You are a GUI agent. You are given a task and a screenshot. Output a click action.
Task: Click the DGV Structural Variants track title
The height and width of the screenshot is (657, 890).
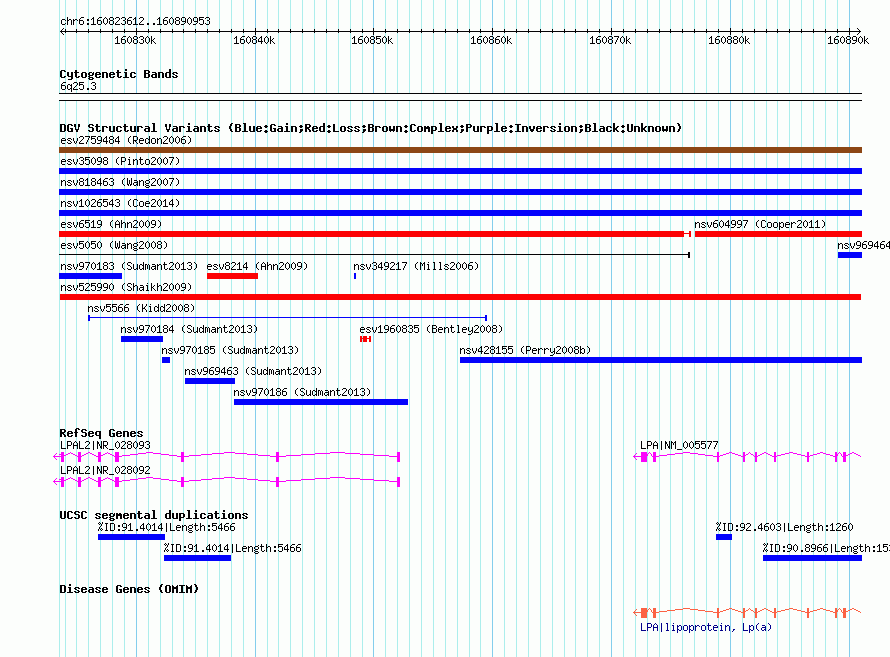370,128
